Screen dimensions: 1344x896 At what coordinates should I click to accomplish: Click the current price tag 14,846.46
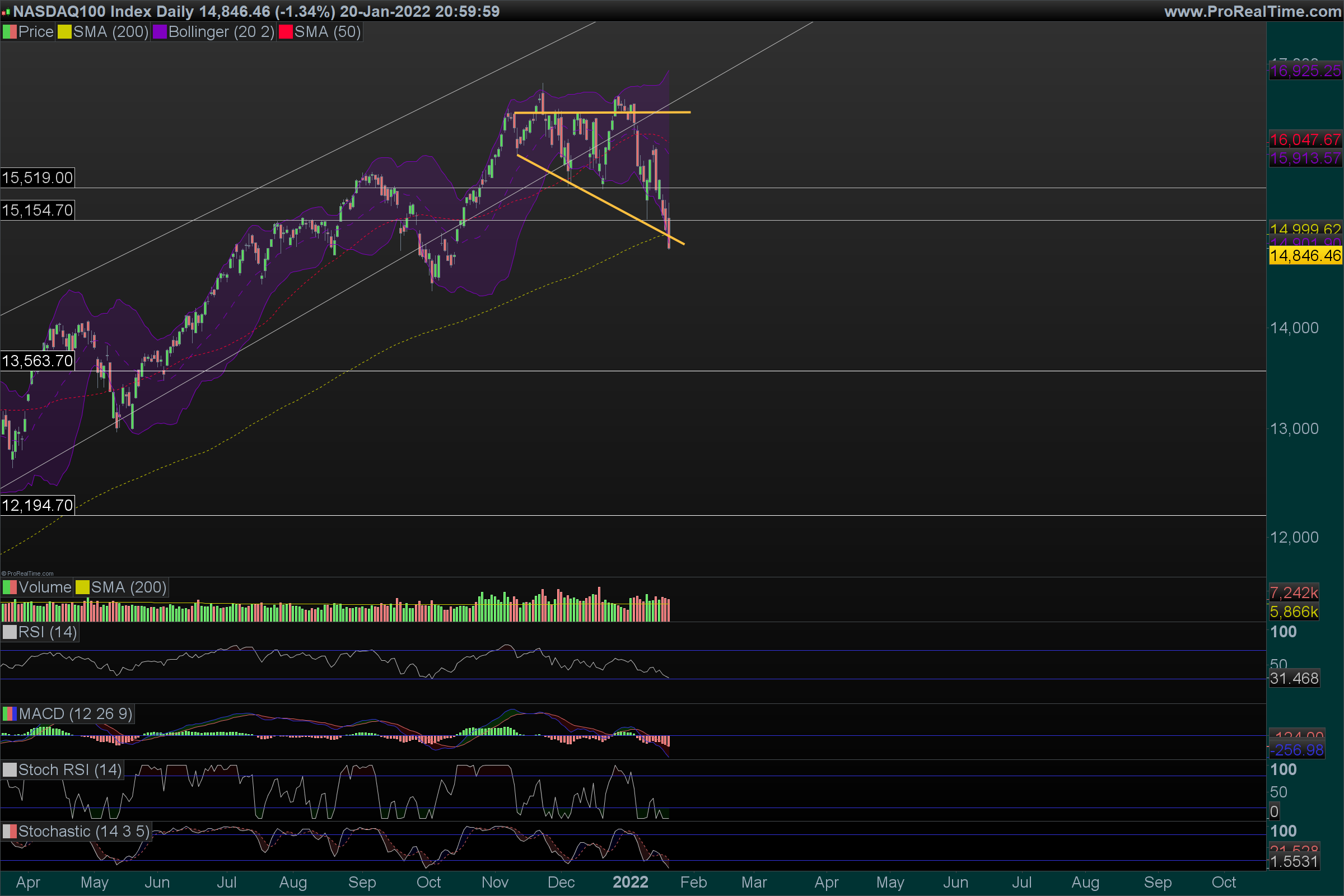click(x=1305, y=255)
